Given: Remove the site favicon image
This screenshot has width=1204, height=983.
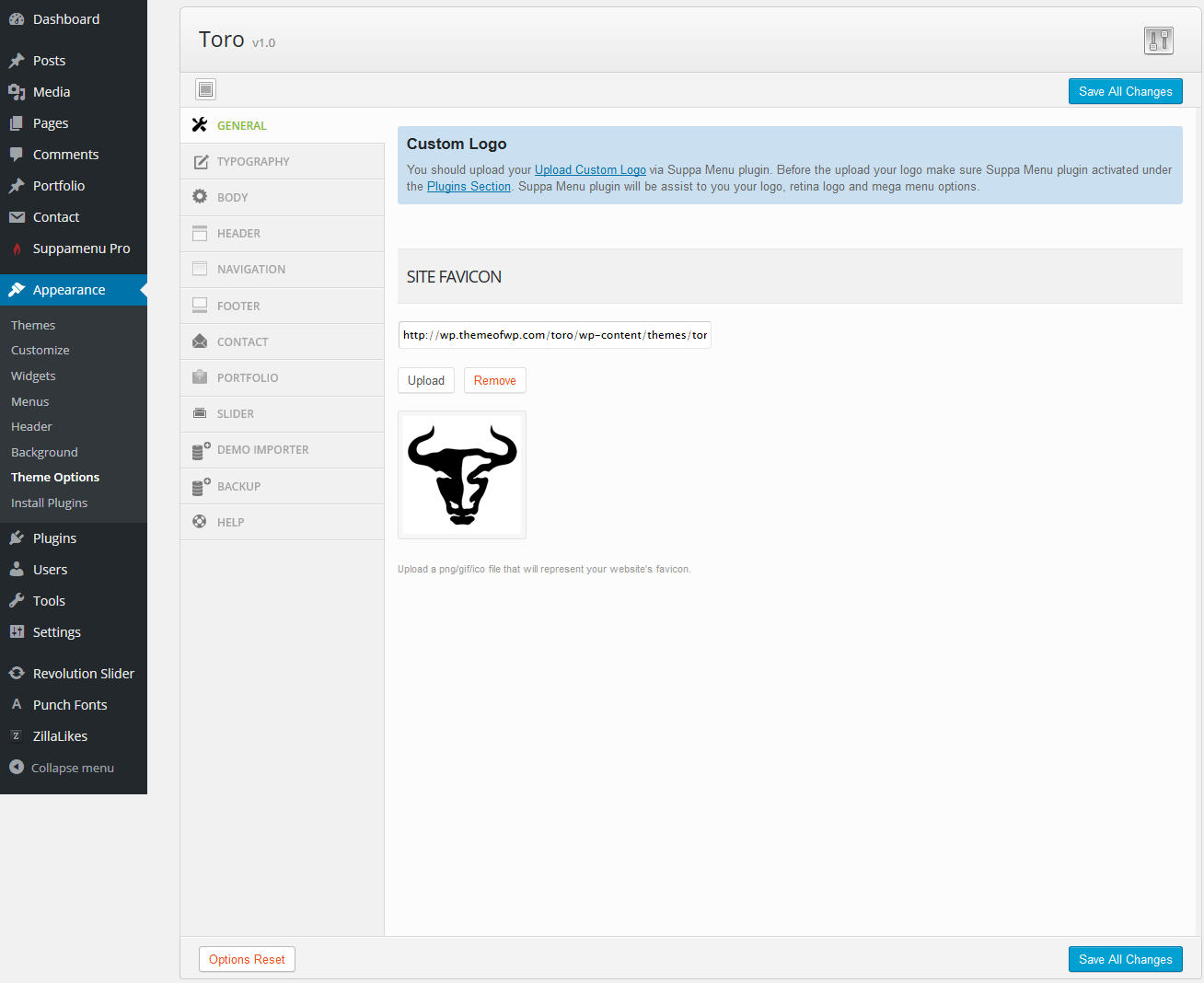Looking at the screenshot, I should point(495,380).
